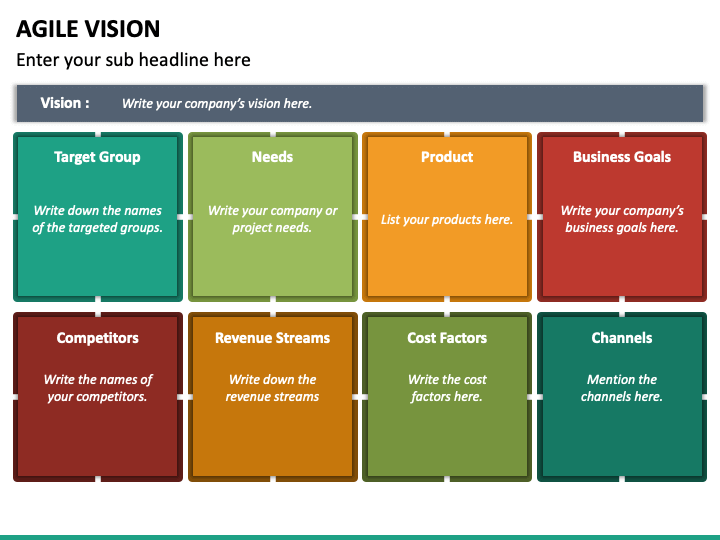720x540 pixels.
Task: Select 'List your products here.' text
Action: click(447, 219)
